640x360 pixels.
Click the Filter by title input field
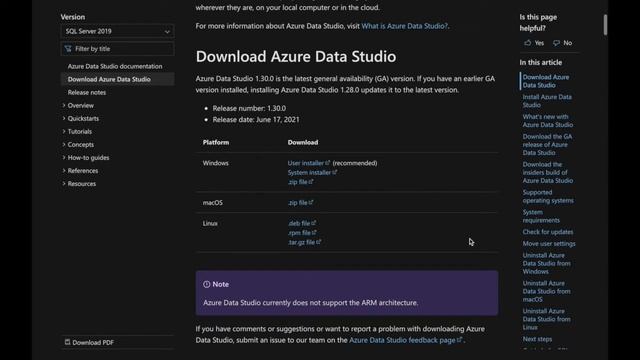point(117,49)
